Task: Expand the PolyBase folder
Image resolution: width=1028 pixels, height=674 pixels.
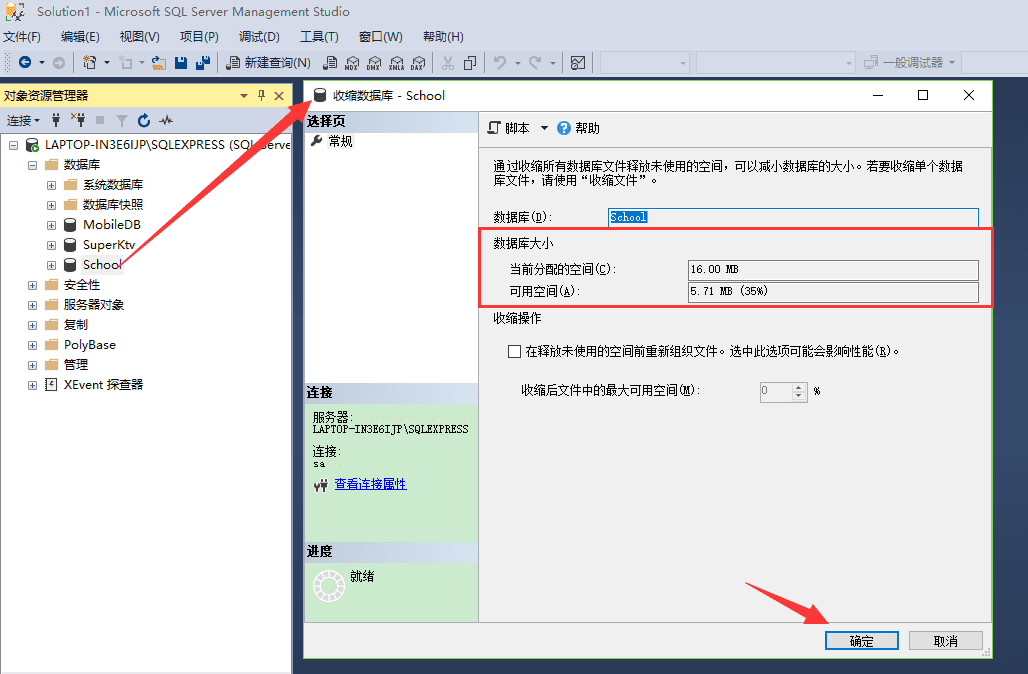Action: 32,345
